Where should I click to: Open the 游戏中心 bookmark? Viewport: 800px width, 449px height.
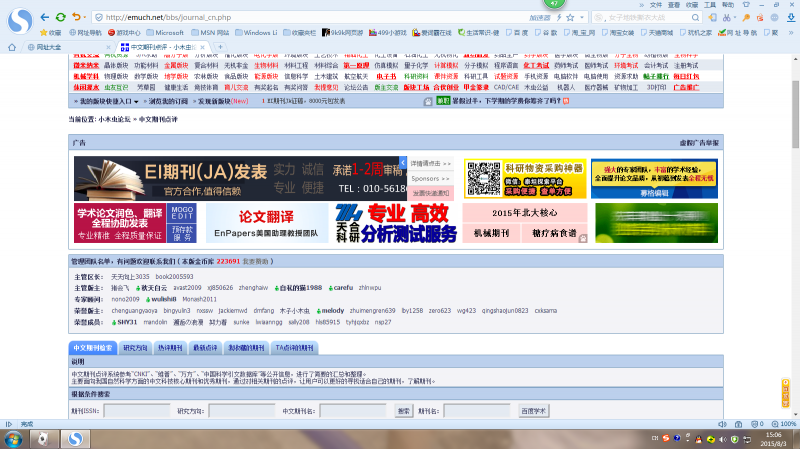tap(124, 33)
